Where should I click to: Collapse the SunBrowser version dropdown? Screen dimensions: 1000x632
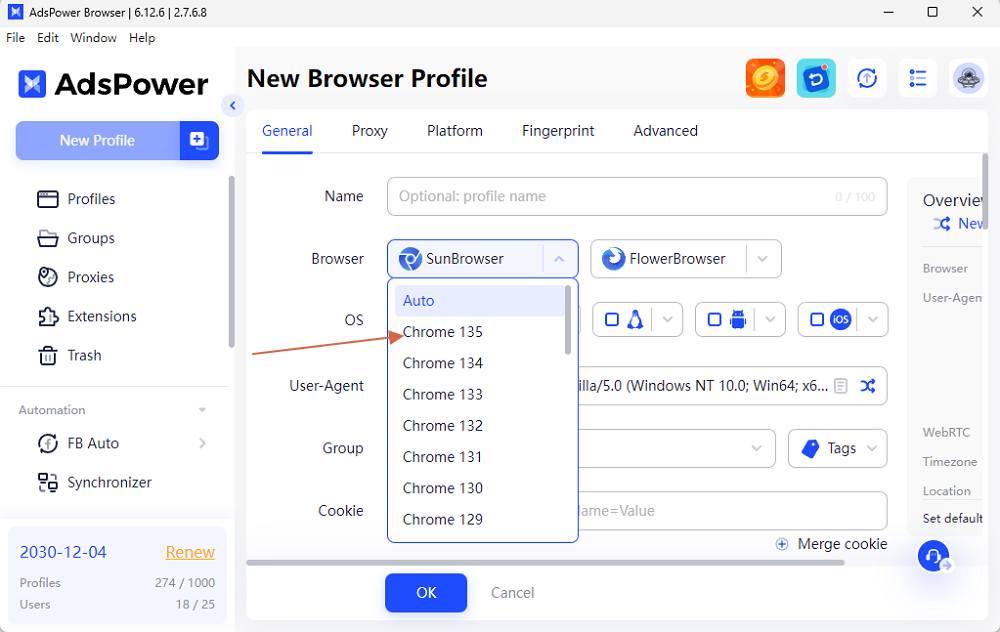(559, 259)
